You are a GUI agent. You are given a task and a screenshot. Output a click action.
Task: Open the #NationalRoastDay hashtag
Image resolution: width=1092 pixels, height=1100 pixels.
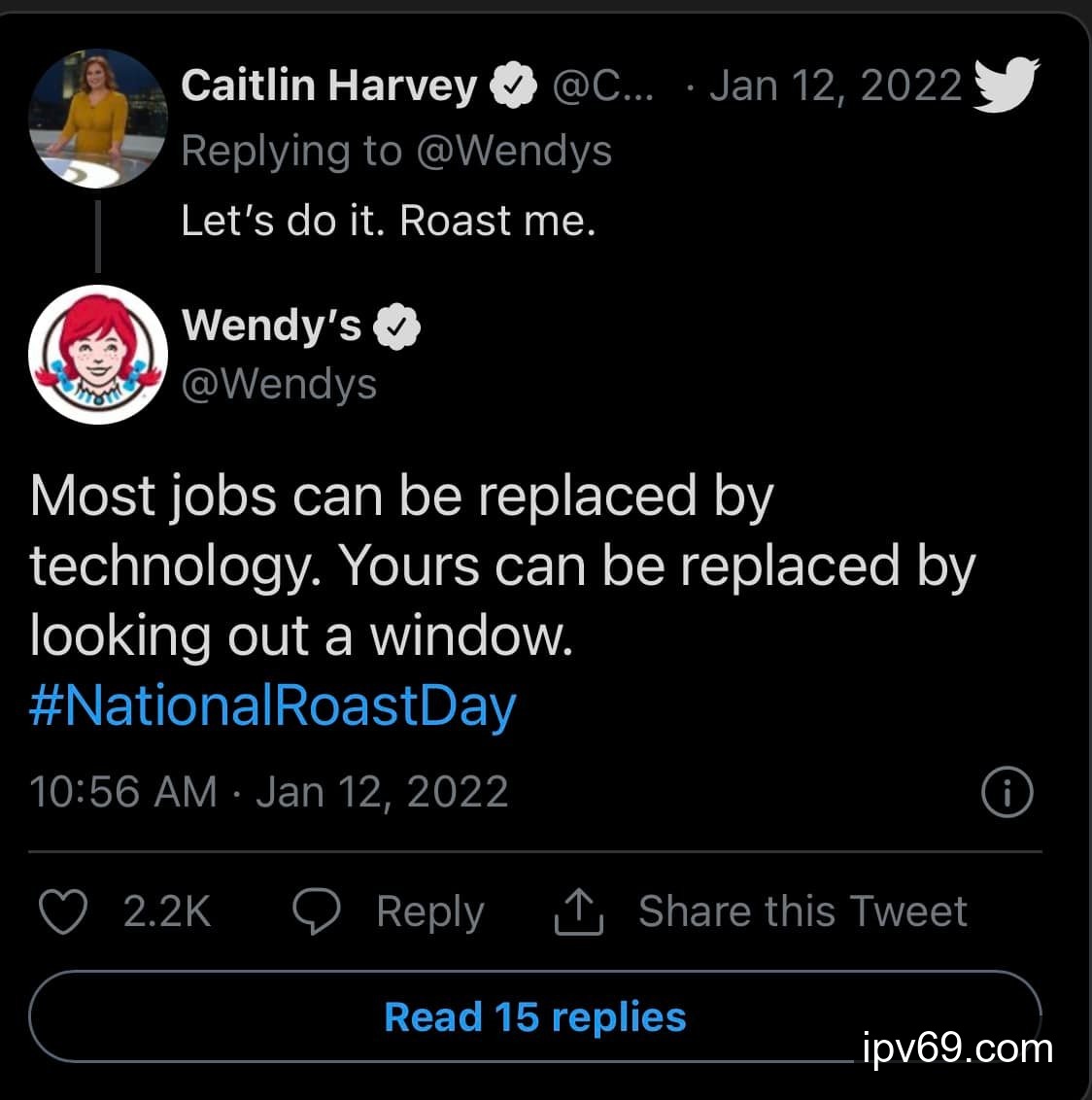(273, 706)
